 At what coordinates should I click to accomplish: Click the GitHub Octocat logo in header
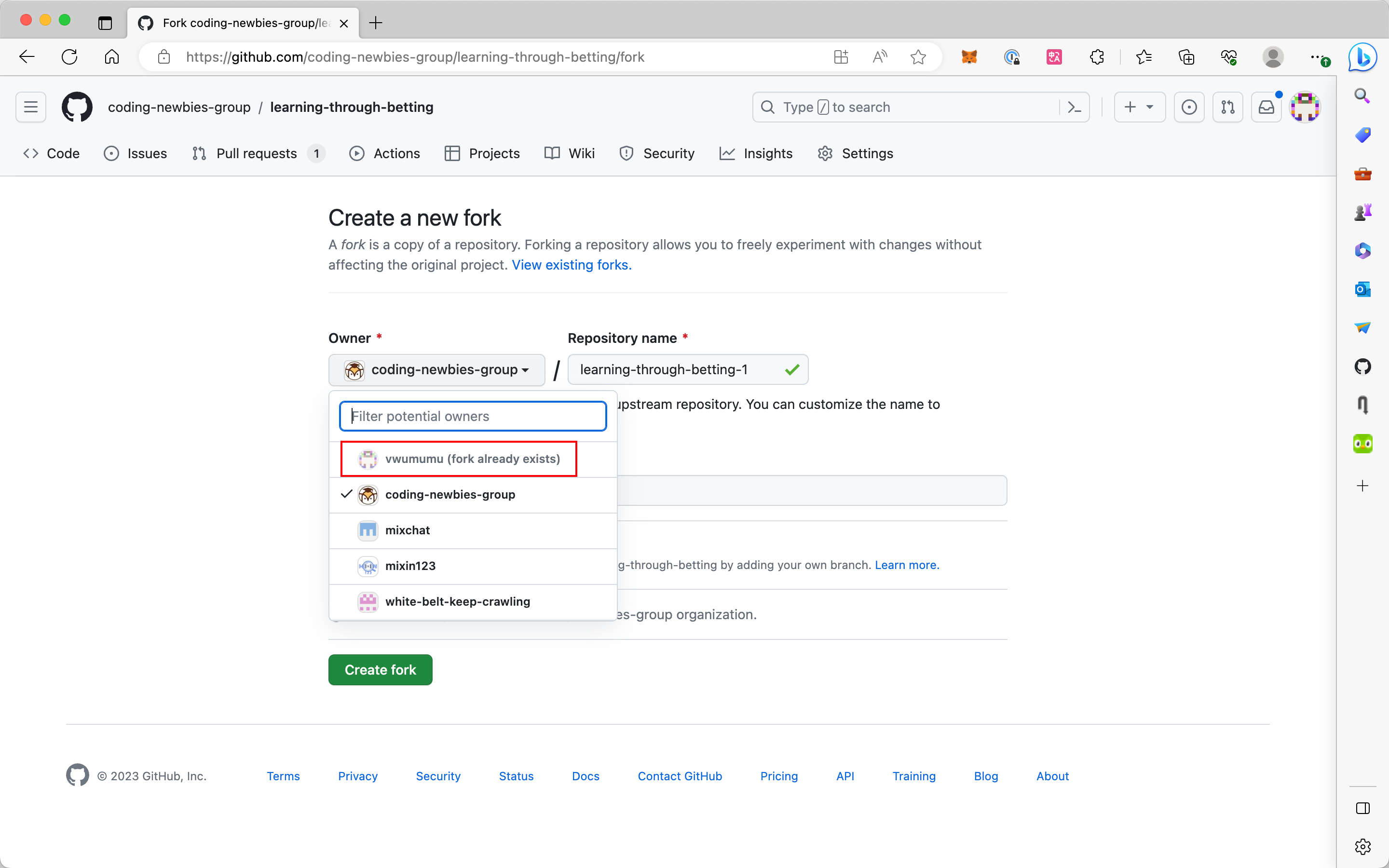pos(77,107)
